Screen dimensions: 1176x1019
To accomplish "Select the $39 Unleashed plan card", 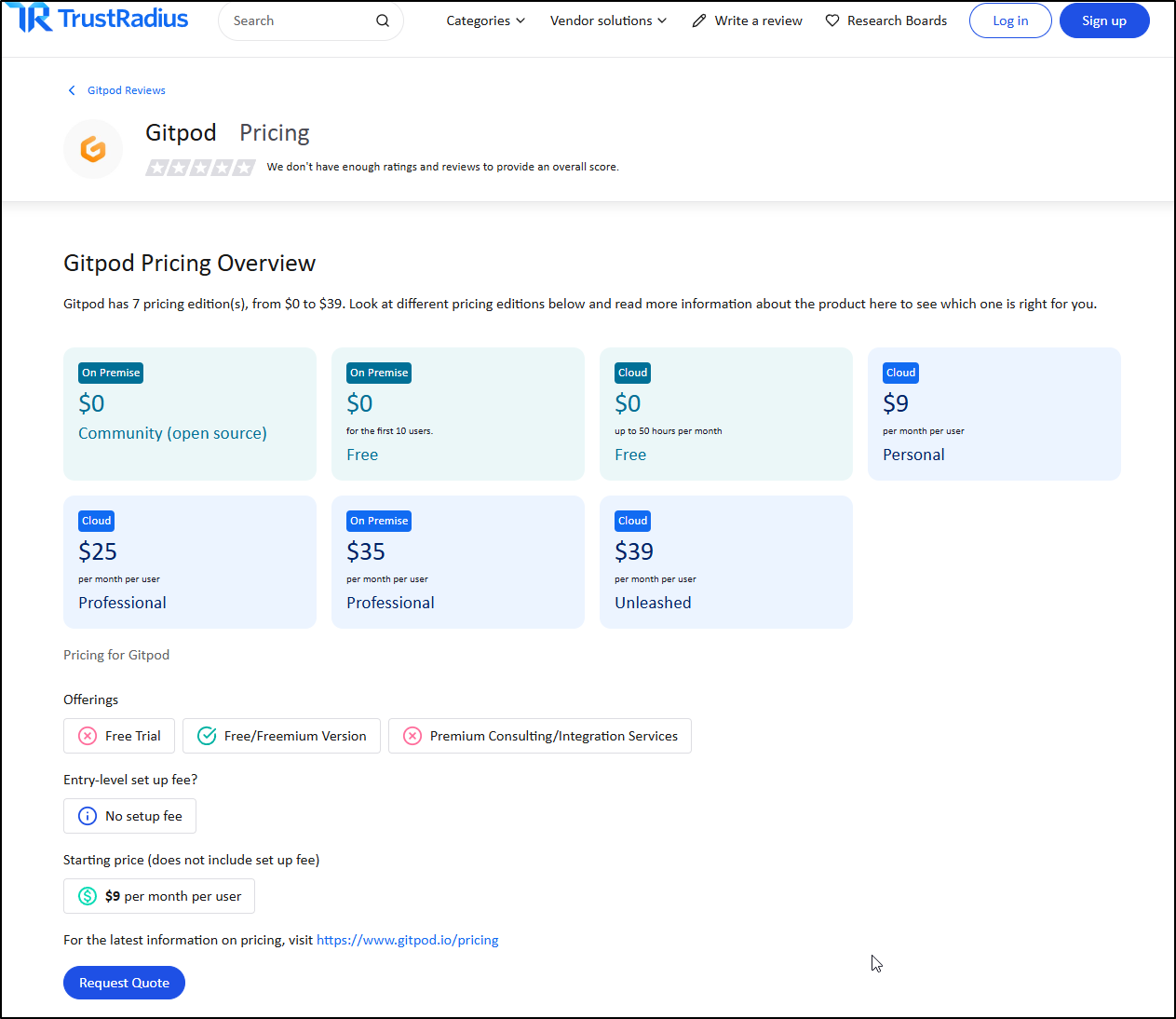I will (x=726, y=563).
